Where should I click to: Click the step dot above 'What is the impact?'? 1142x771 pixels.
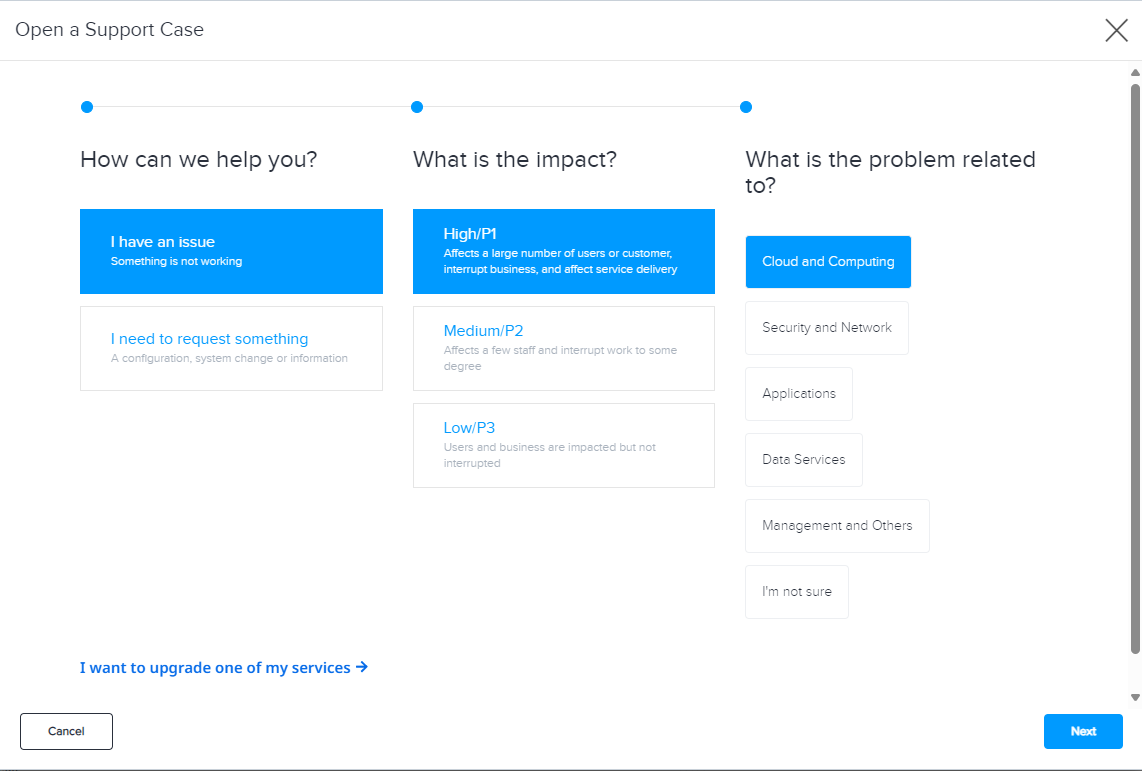pos(417,107)
